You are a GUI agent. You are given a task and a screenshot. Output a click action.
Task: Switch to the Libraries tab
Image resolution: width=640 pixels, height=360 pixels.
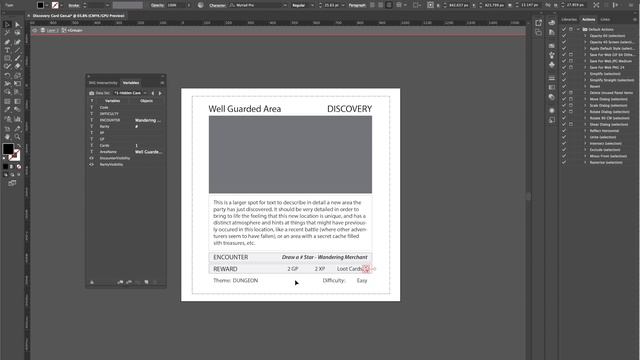[569, 20]
